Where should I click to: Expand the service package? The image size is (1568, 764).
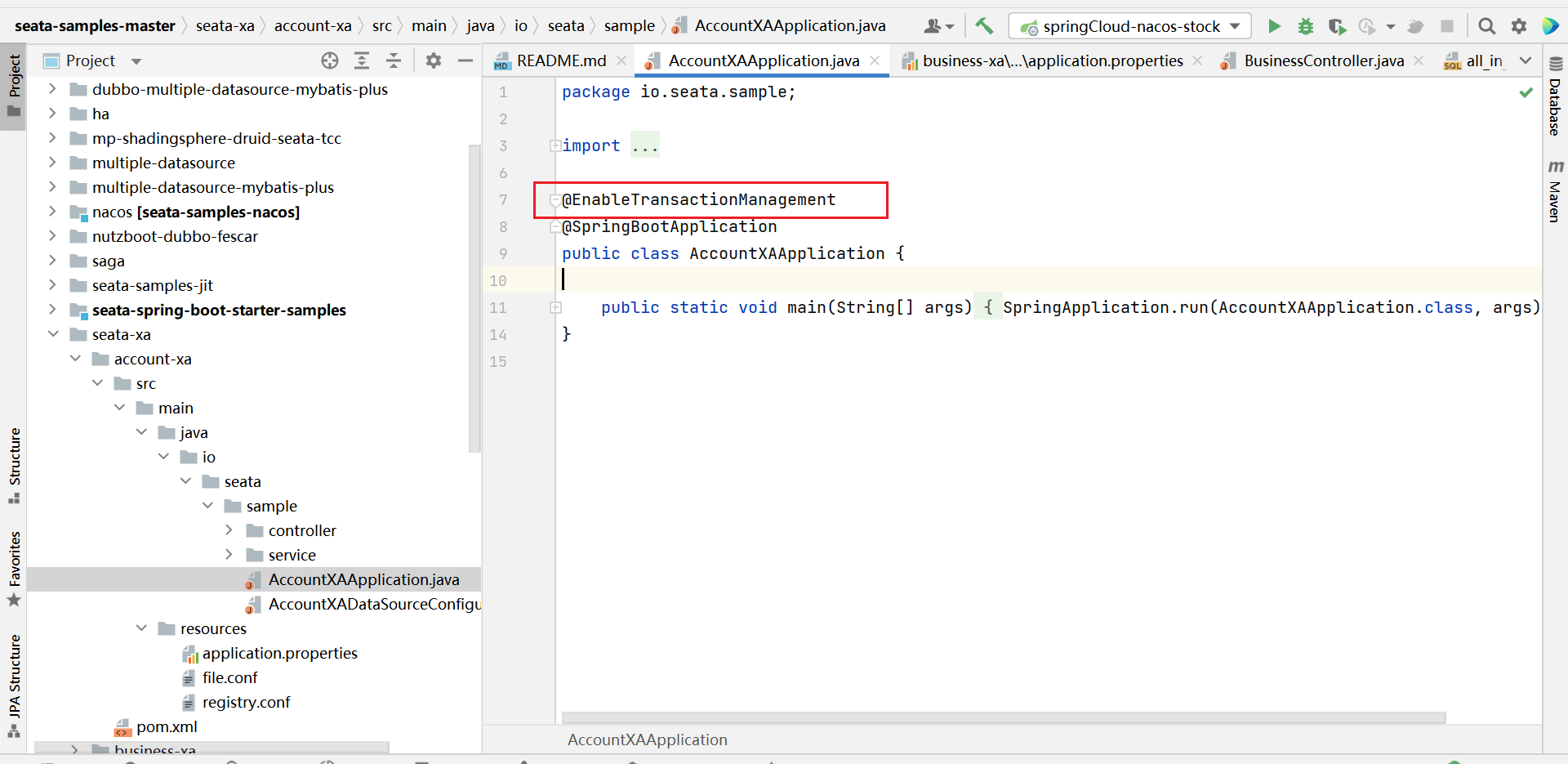click(x=229, y=555)
